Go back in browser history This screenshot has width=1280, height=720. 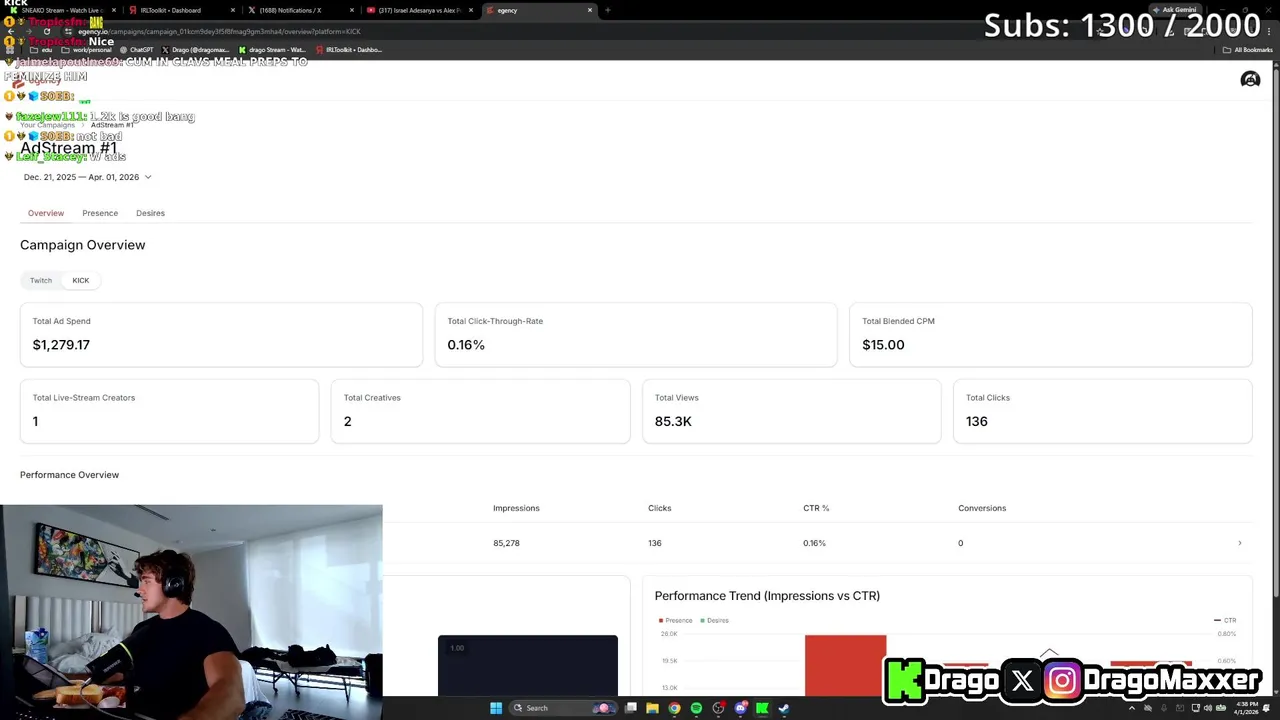(11, 31)
